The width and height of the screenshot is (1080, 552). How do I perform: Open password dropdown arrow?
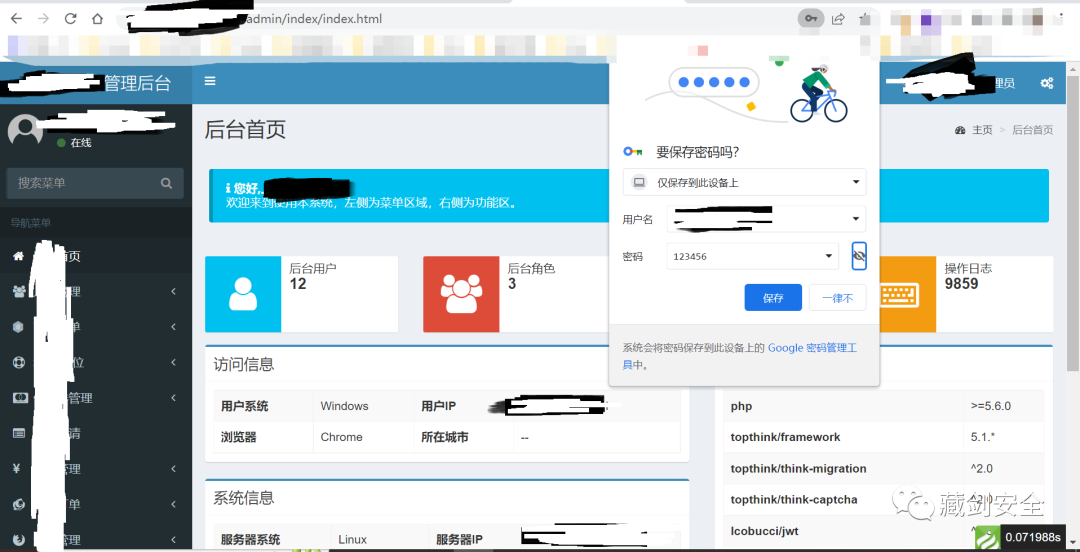829,256
